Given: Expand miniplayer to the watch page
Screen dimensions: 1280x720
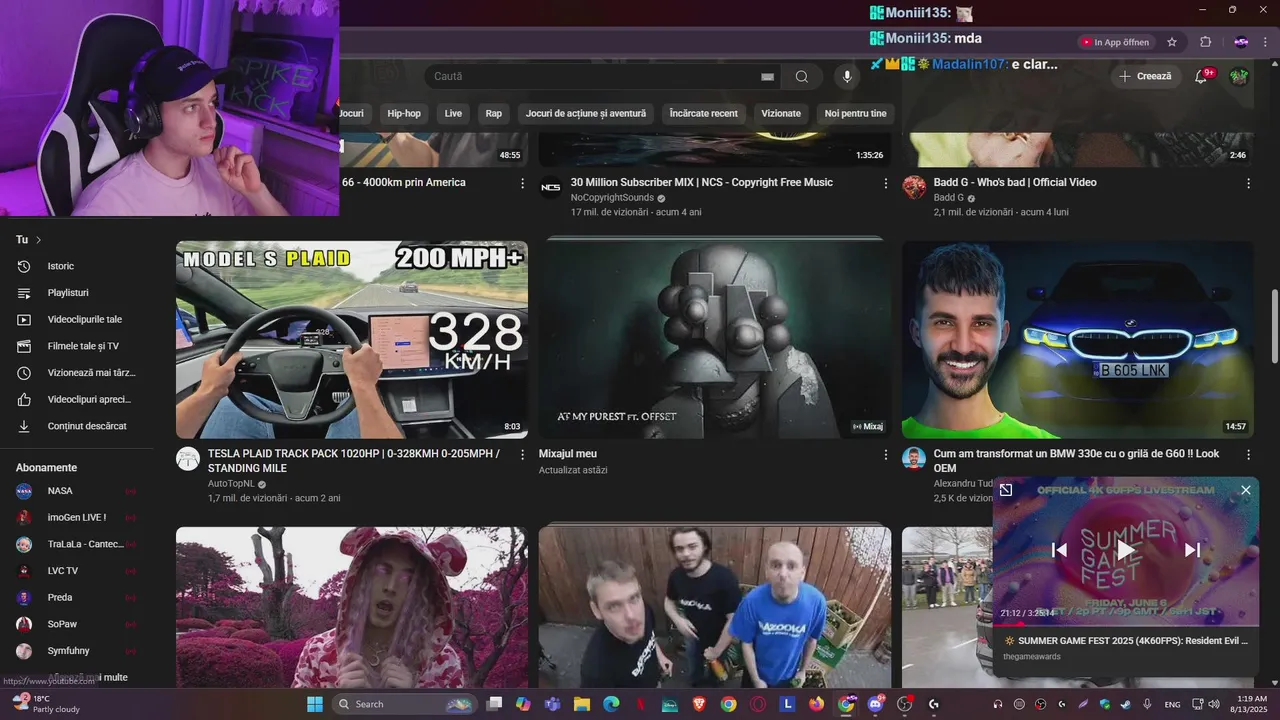Looking at the screenshot, I should [x=1006, y=490].
